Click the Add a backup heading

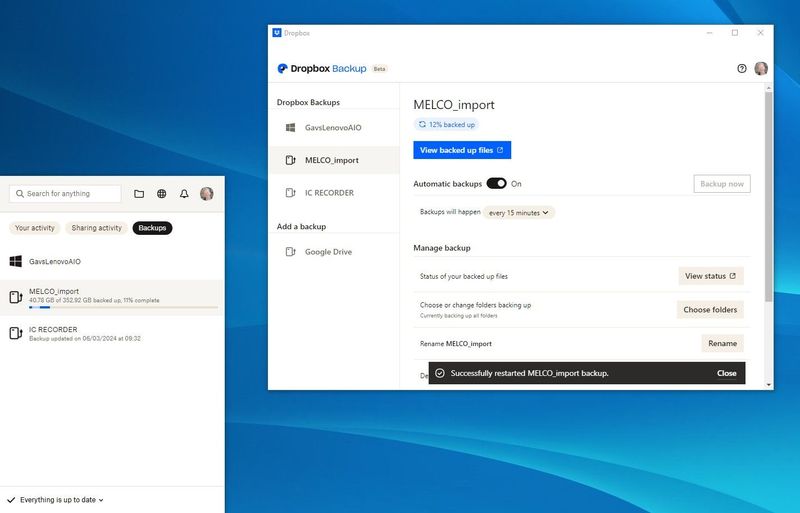coord(302,226)
